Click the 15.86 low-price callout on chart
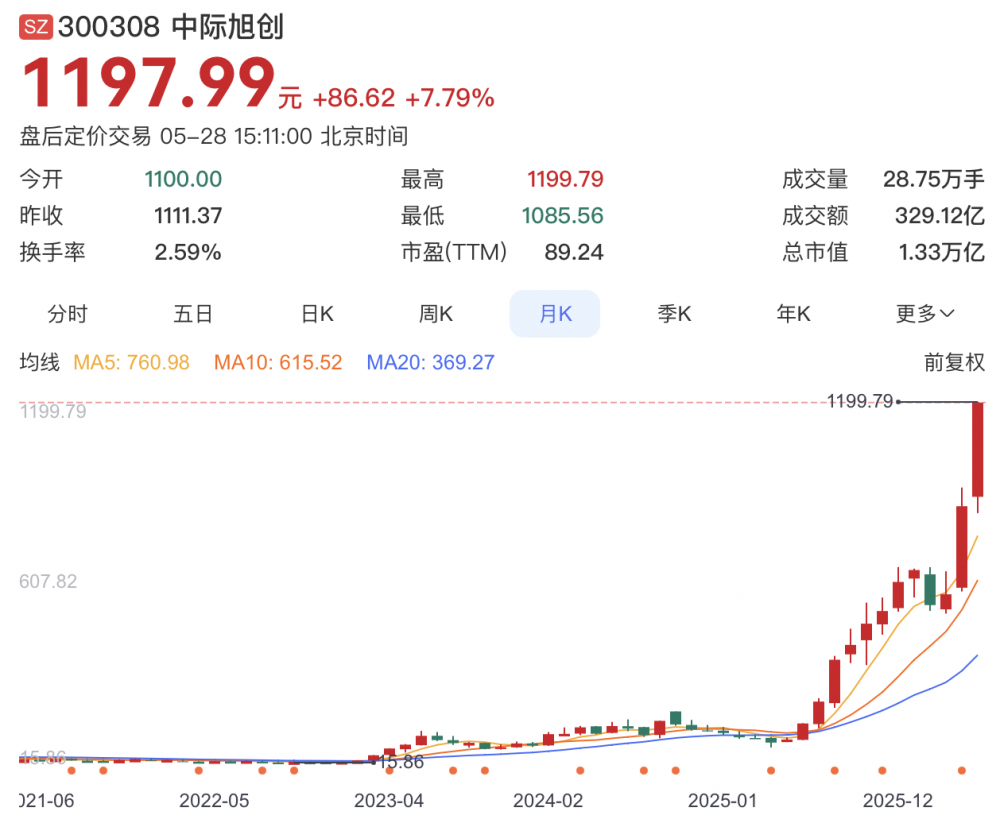 pos(402,762)
